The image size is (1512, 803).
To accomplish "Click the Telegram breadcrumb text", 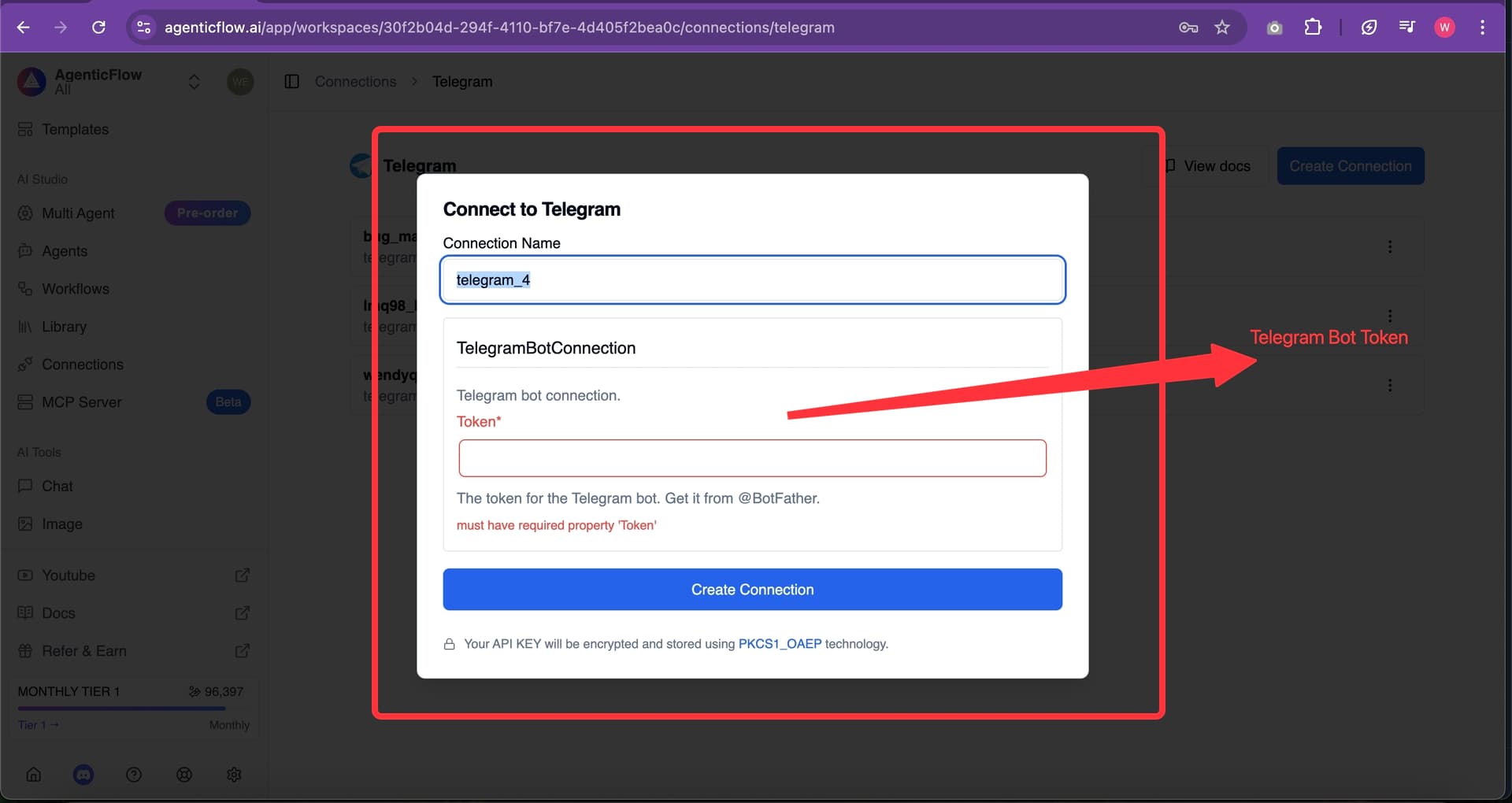I will pyautogui.click(x=462, y=82).
